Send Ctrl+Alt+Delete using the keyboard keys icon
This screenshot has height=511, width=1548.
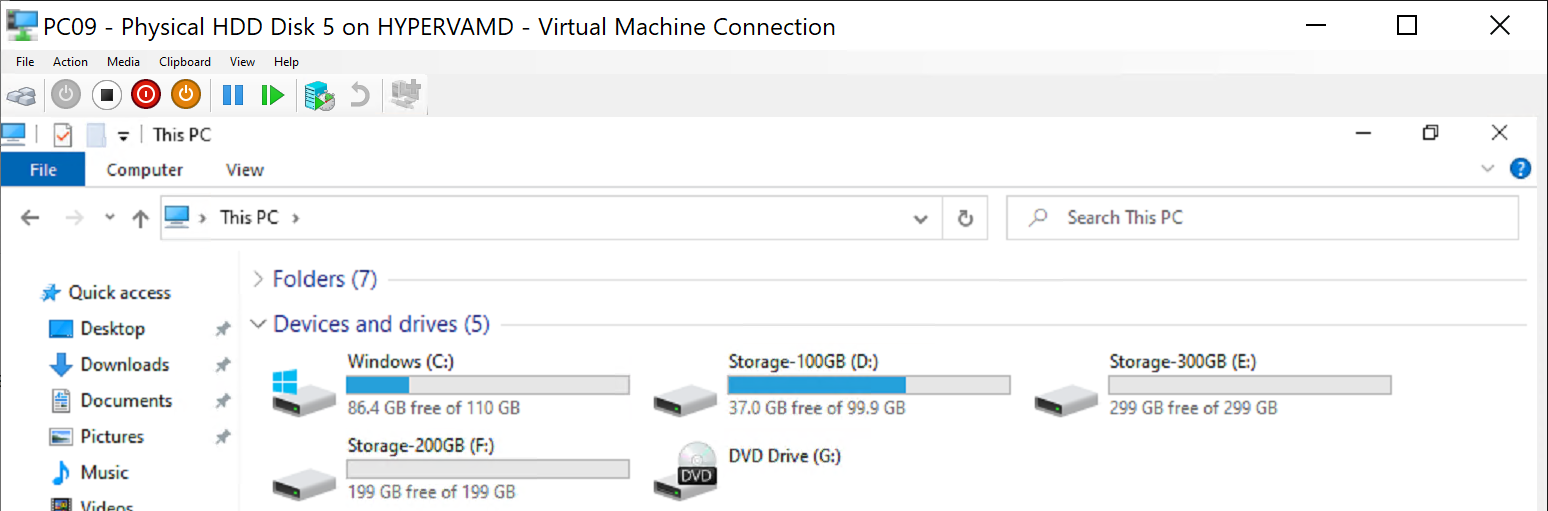click(22, 96)
